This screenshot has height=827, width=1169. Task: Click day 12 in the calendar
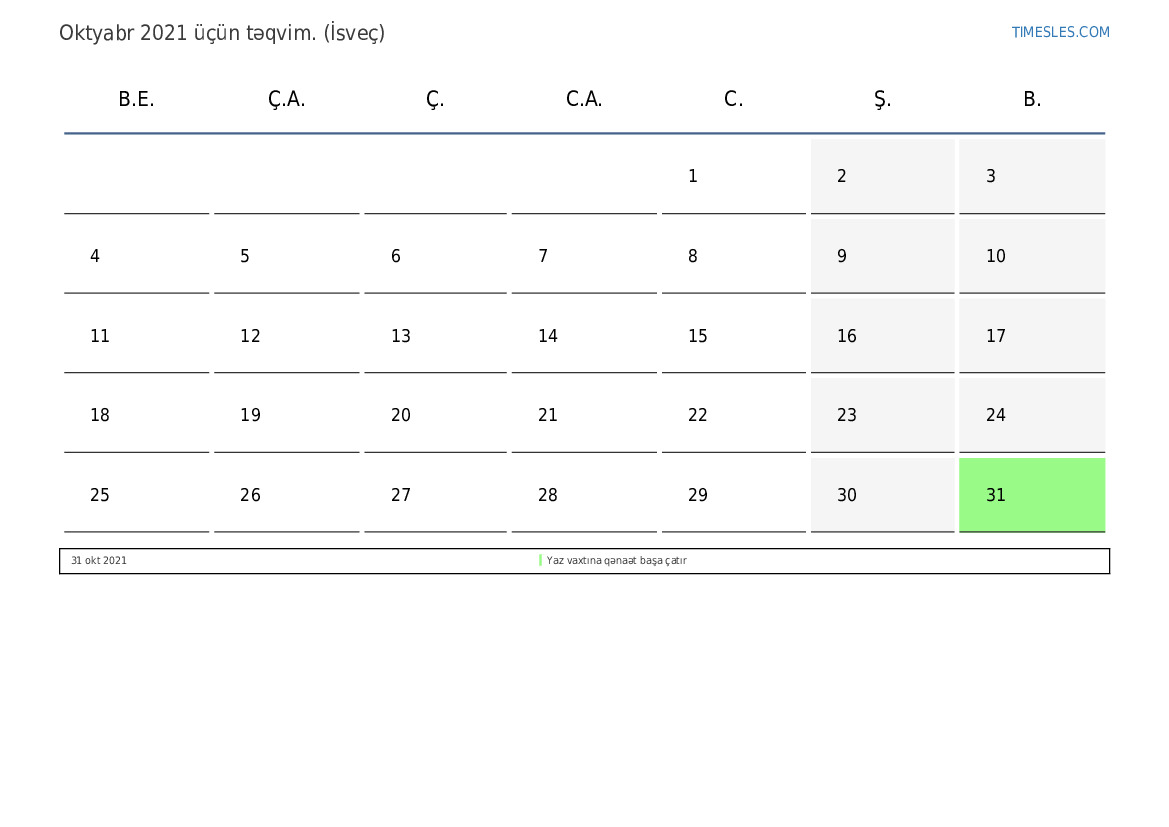tap(286, 336)
